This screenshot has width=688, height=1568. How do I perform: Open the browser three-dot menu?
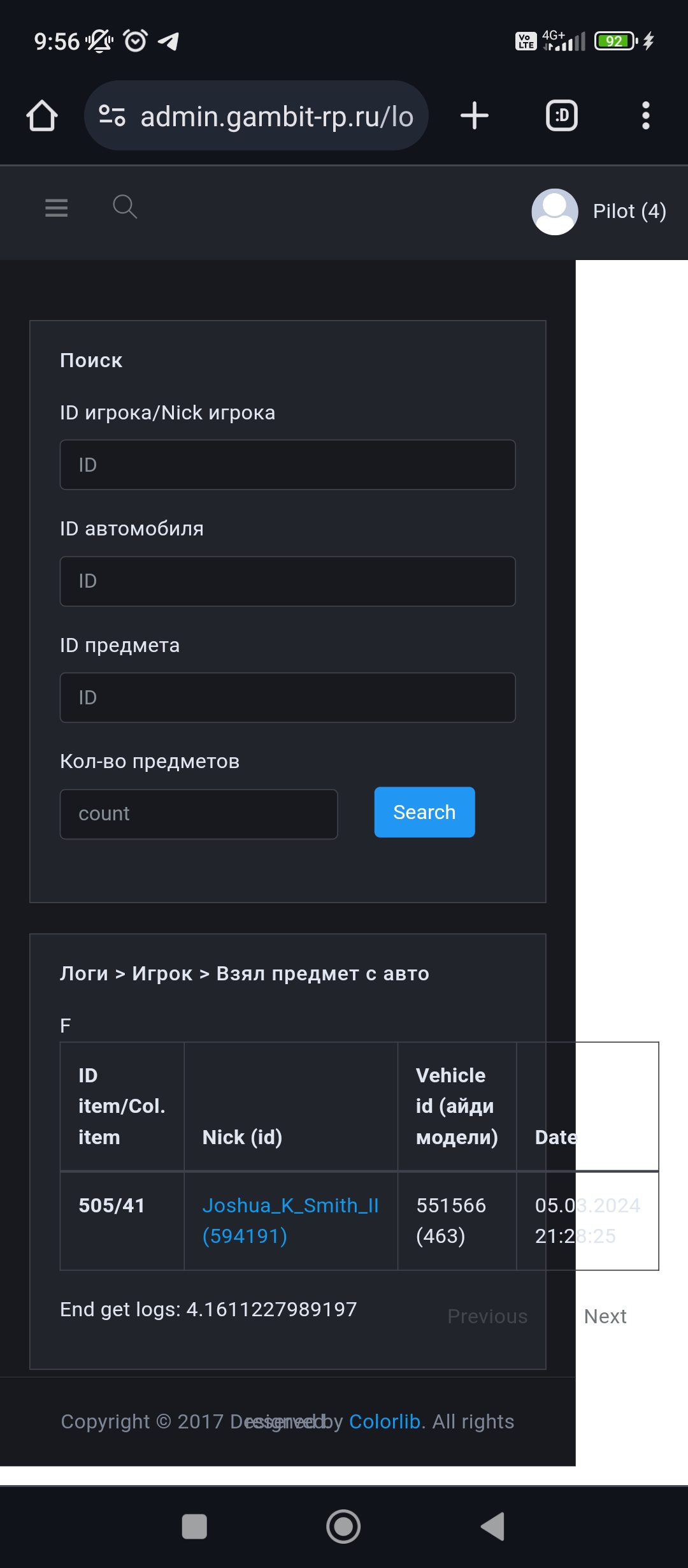point(645,116)
